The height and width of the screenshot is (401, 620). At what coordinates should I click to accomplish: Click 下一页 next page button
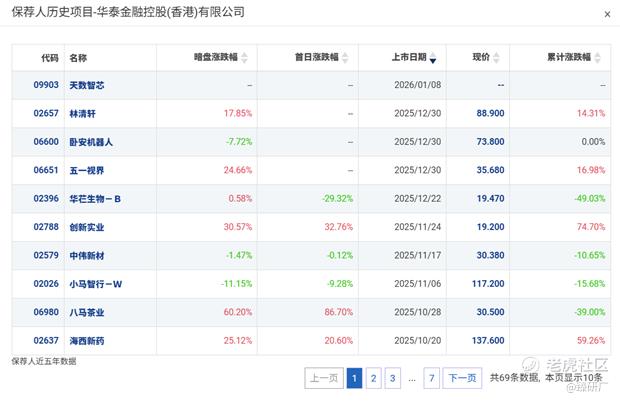click(x=462, y=378)
